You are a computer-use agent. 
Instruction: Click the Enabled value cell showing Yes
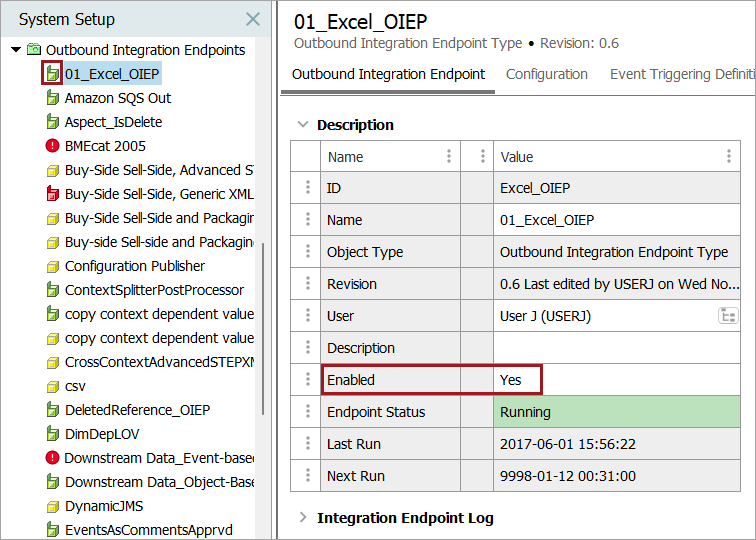517,380
